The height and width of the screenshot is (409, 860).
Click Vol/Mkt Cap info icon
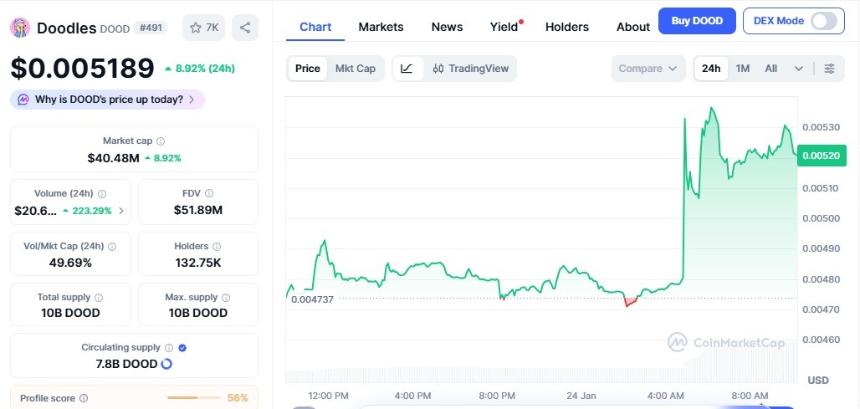point(112,247)
